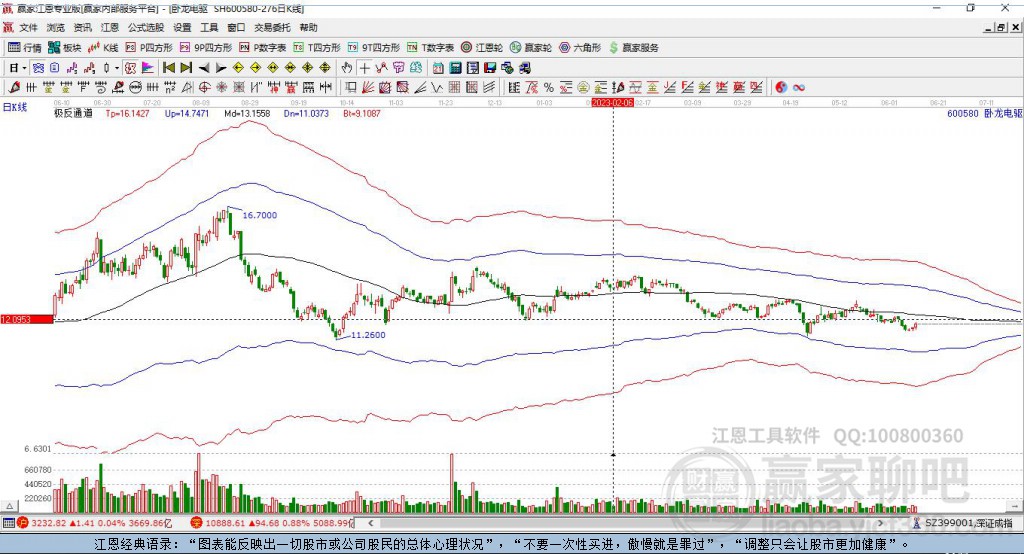1024x554 pixels.
Task: Click the last yellow diamond arrow icon
Action: coord(325,68)
